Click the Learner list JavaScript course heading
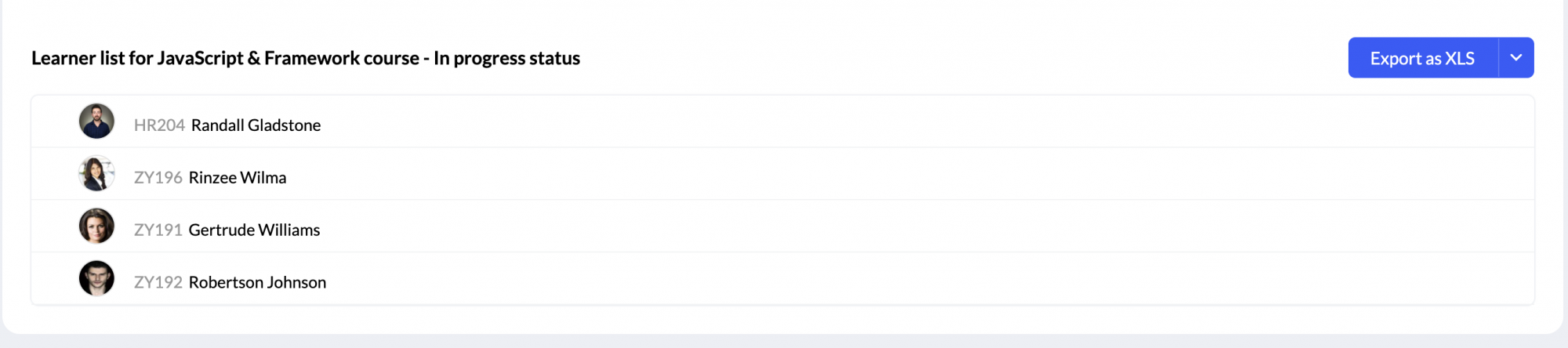Viewport: 1568px width, 348px height. [306, 58]
